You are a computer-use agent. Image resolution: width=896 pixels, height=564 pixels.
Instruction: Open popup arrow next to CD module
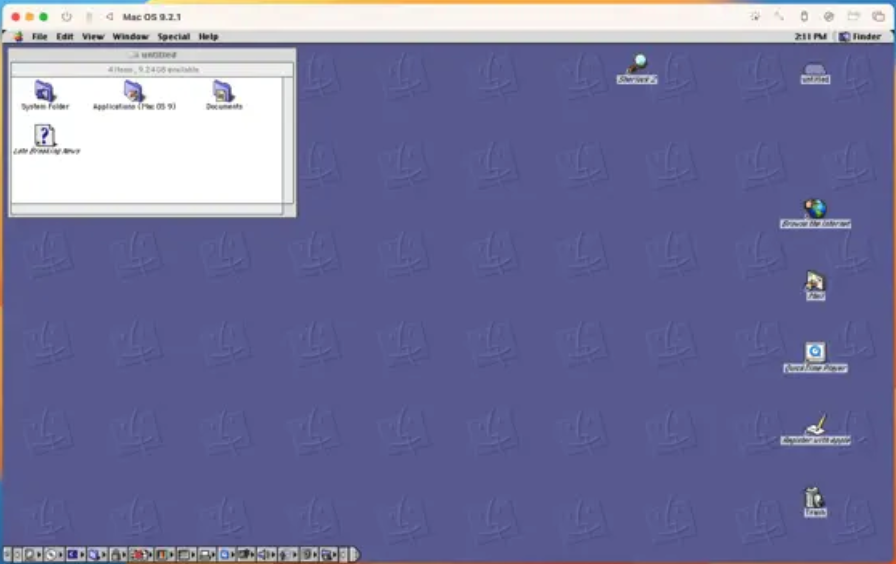point(61,554)
